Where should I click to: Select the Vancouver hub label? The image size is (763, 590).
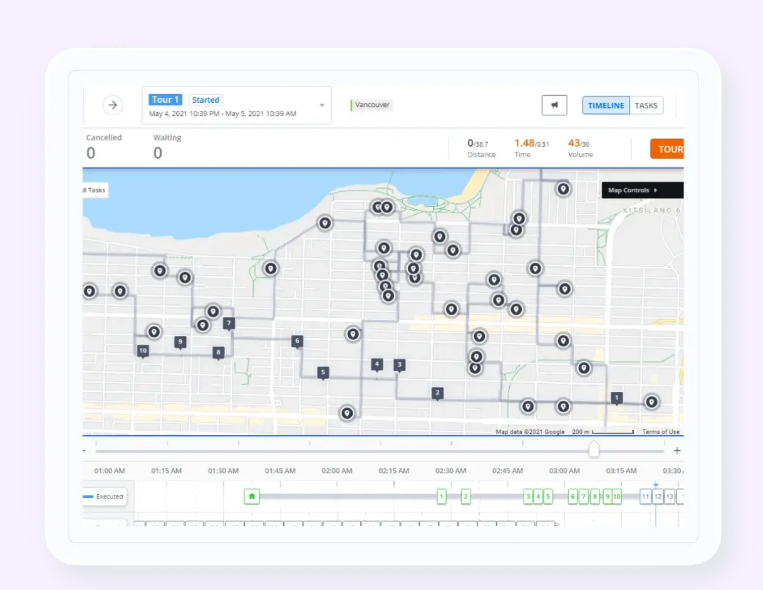[x=372, y=105]
